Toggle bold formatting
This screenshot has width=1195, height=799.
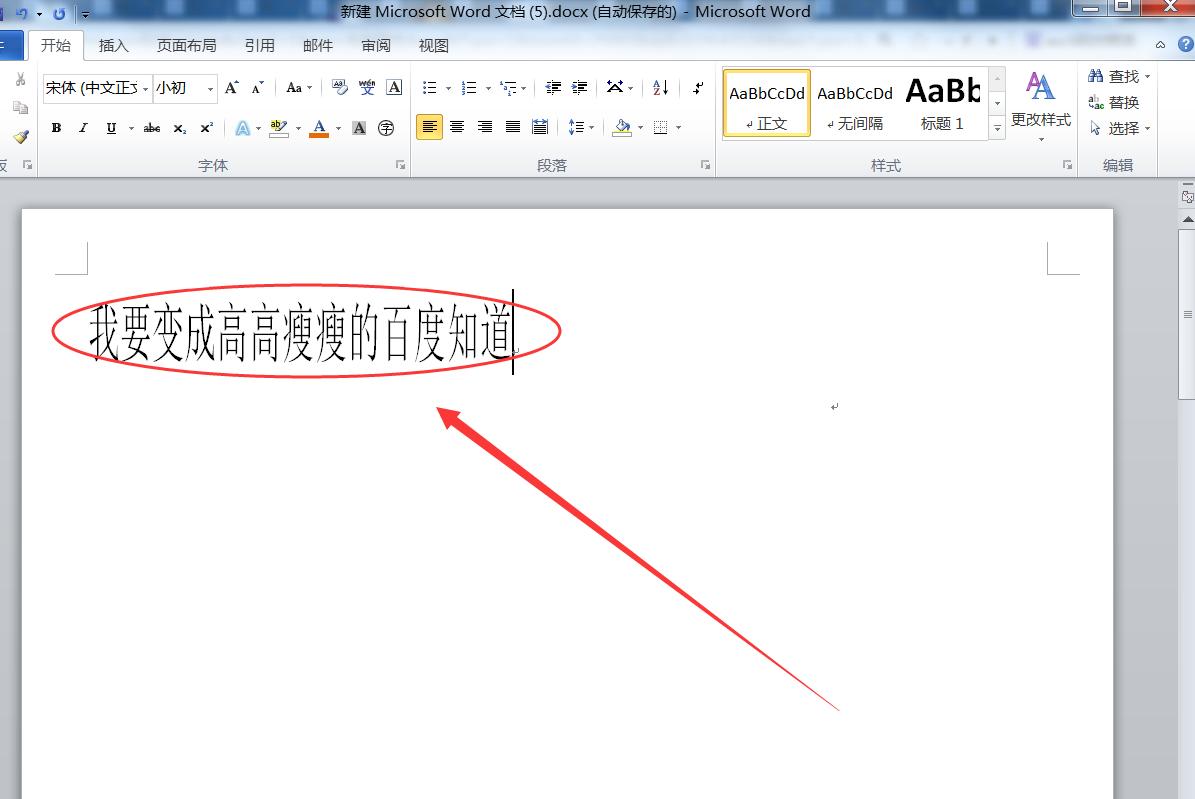click(x=56, y=128)
